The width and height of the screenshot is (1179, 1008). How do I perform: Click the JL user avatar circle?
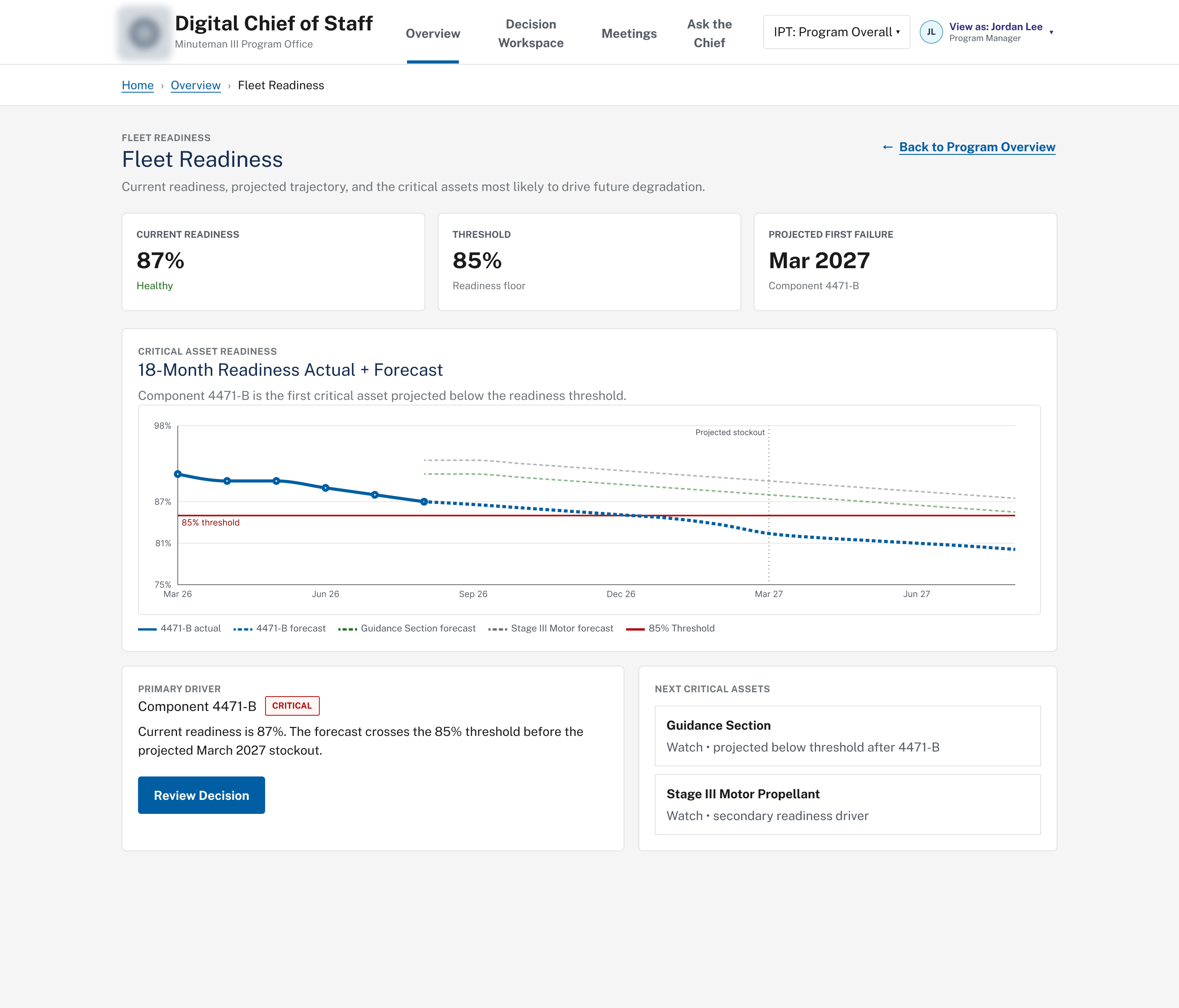click(931, 32)
